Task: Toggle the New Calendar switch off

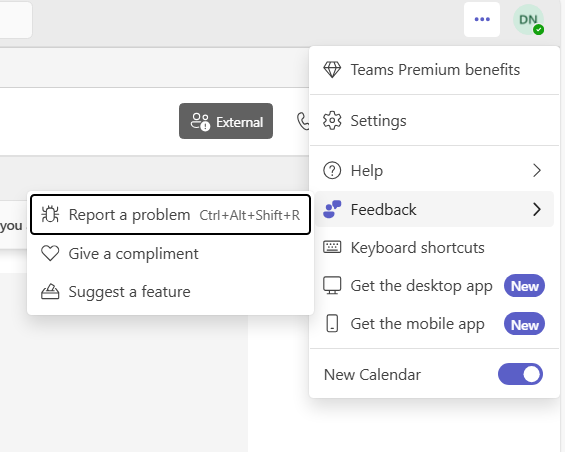Action: pyautogui.click(x=520, y=374)
